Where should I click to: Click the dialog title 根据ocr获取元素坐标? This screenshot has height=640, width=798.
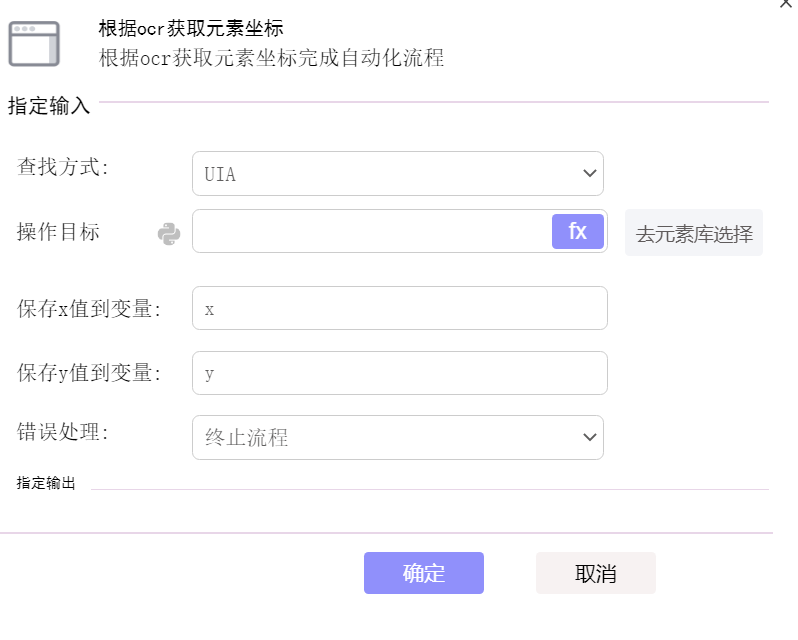coord(191,28)
